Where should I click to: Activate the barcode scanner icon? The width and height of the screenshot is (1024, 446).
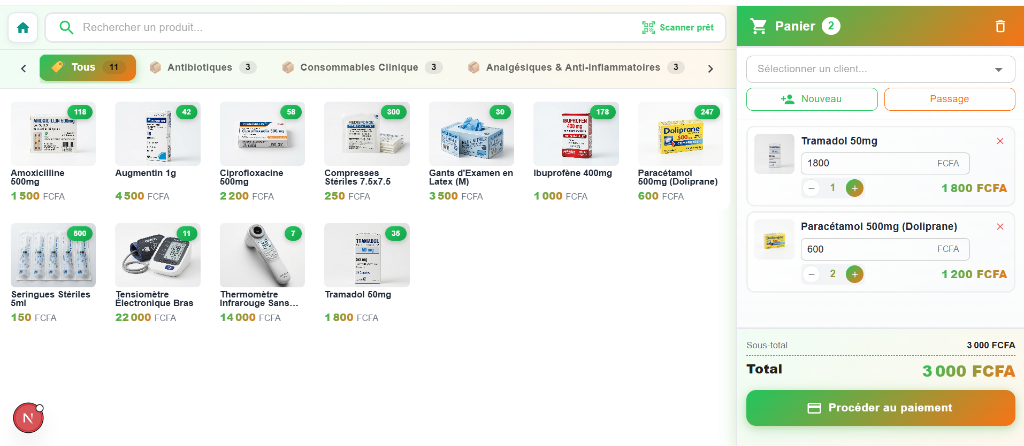click(648, 27)
